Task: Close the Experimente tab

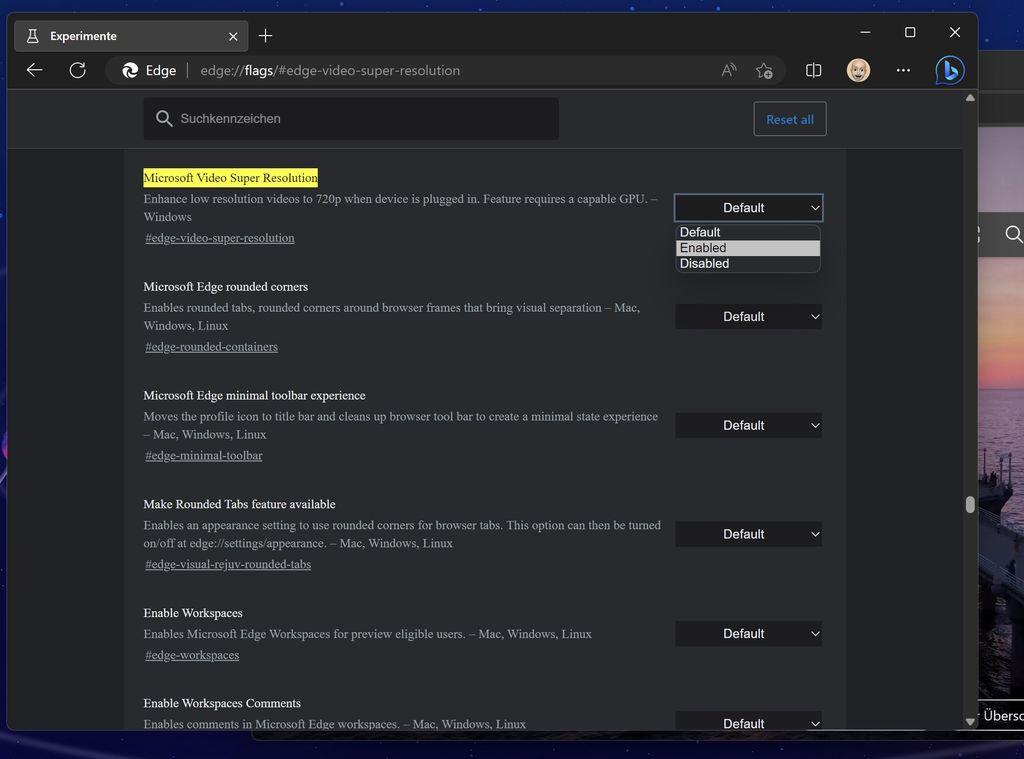Action: [x=233, y=37]
